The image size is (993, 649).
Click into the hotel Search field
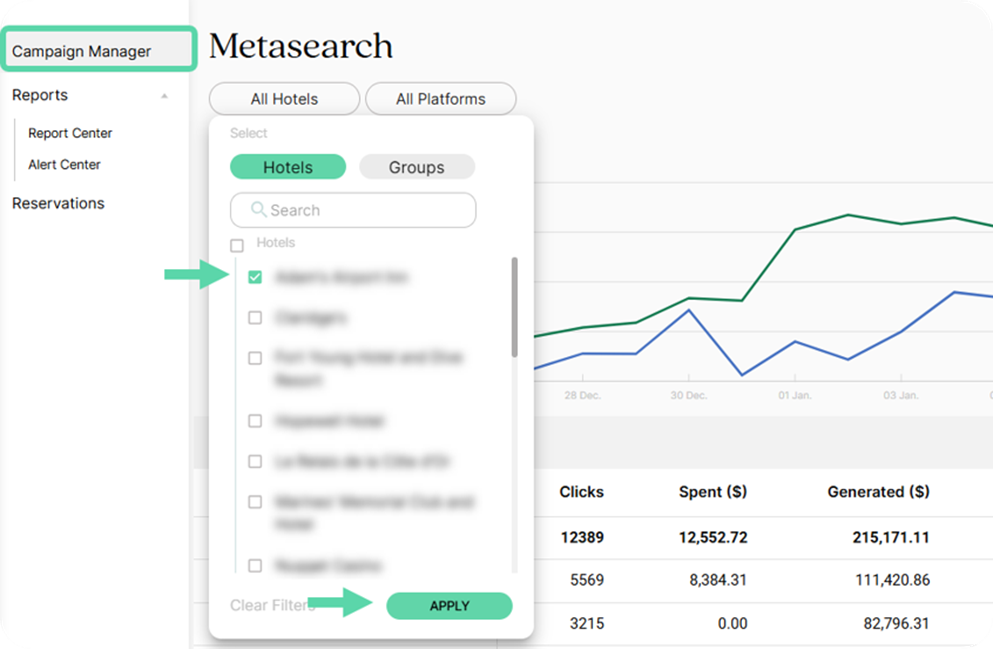click(x=353, y=210)
